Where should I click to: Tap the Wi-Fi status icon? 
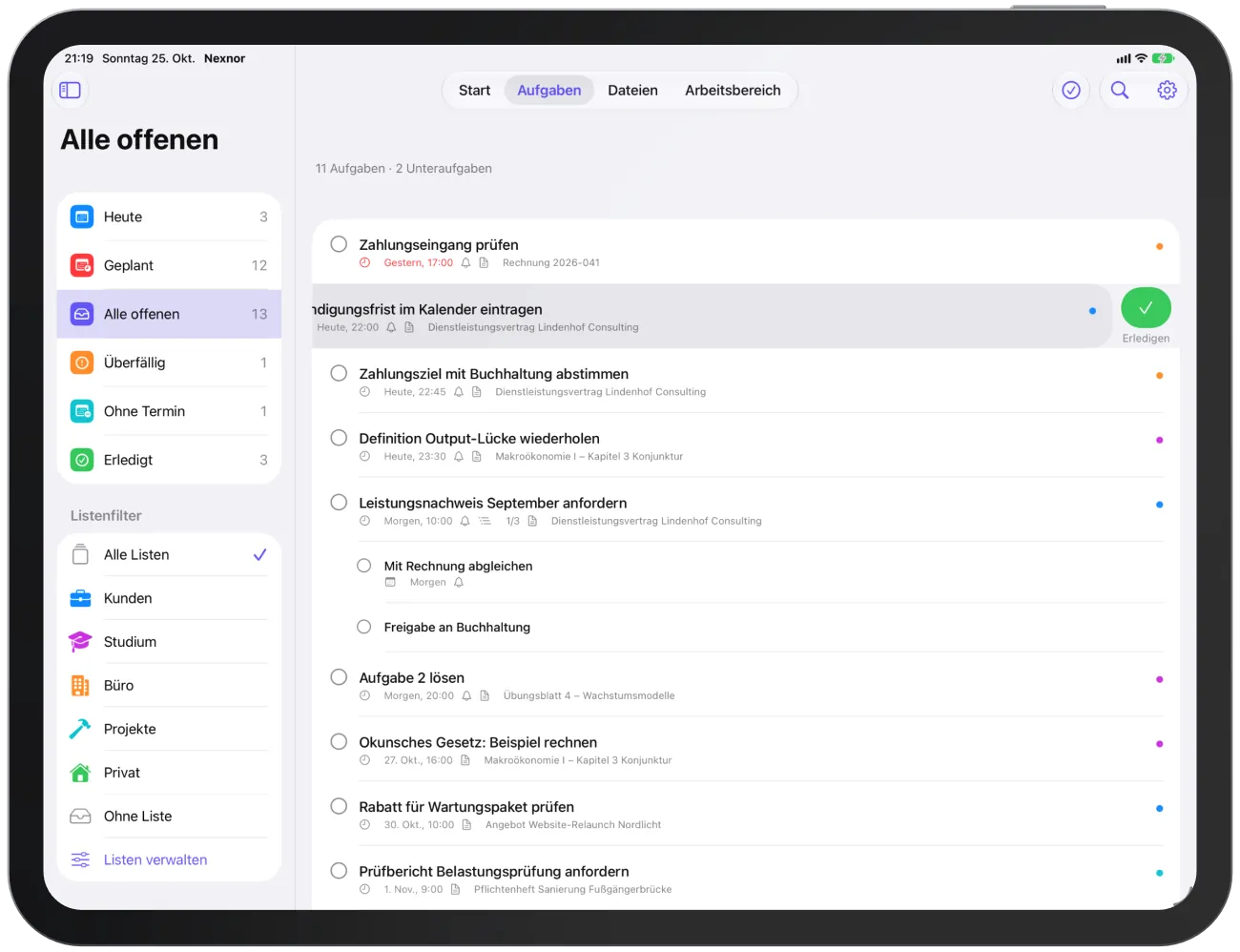[1141, 58]
